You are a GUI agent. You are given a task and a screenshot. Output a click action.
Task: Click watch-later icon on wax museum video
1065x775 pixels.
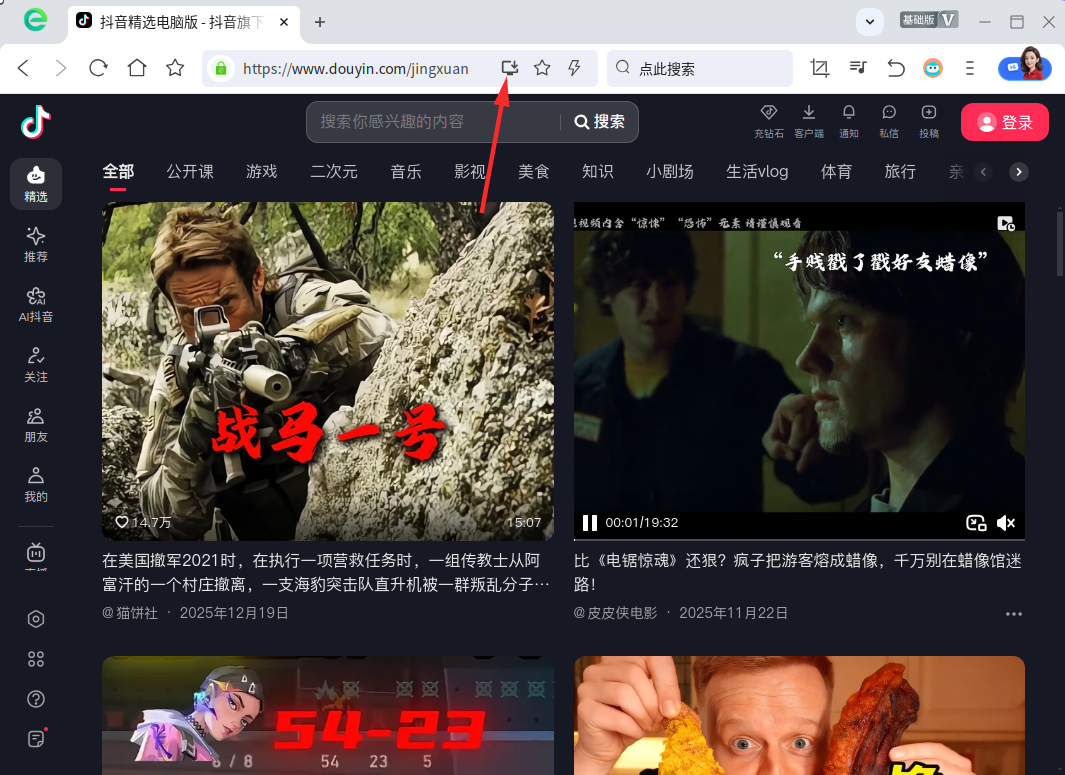tap(1006, 223)
